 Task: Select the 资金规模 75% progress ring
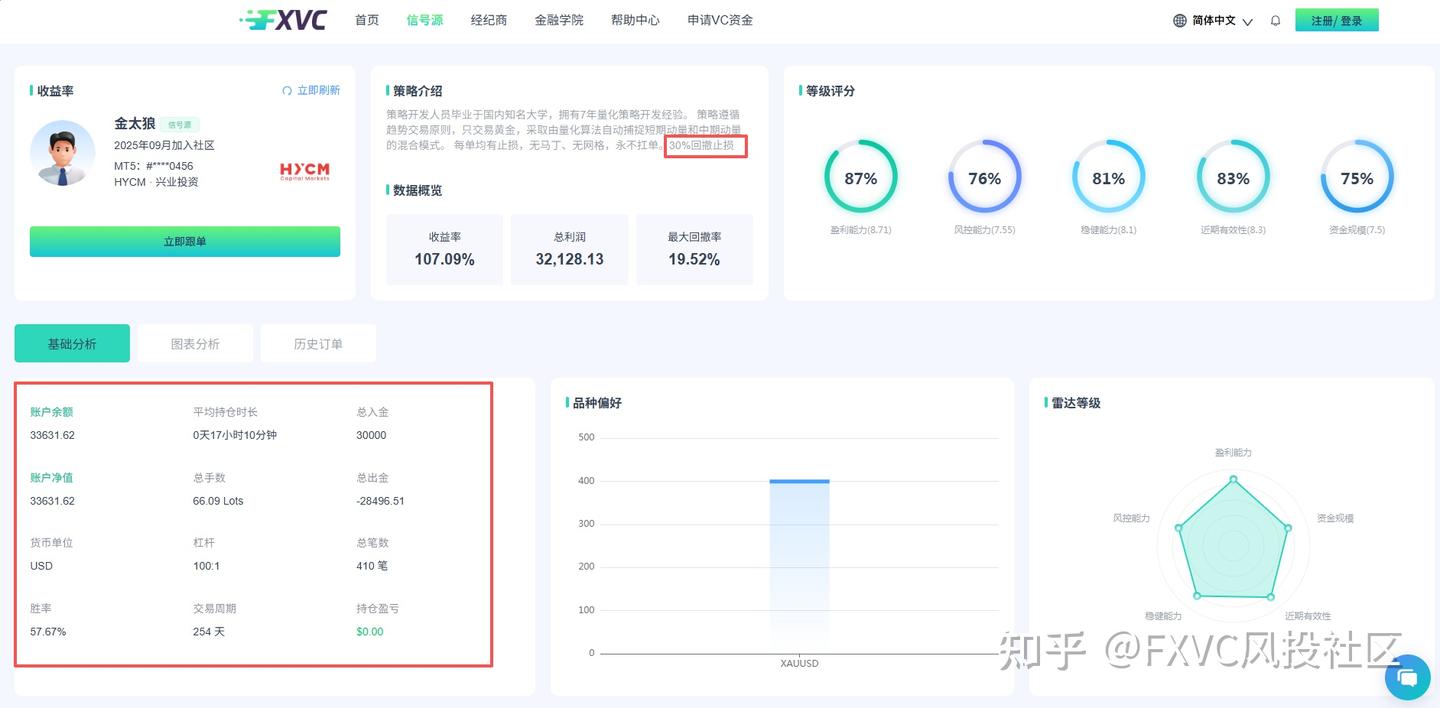(x=1357, y=178)
